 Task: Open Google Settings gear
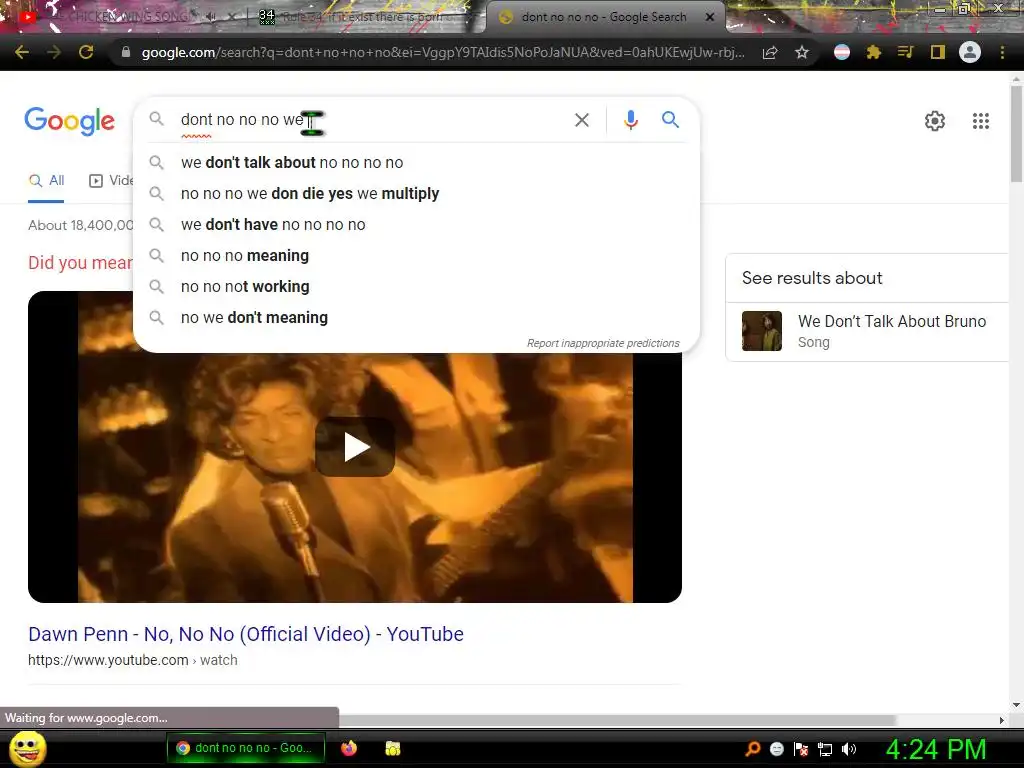coord(935,121)
